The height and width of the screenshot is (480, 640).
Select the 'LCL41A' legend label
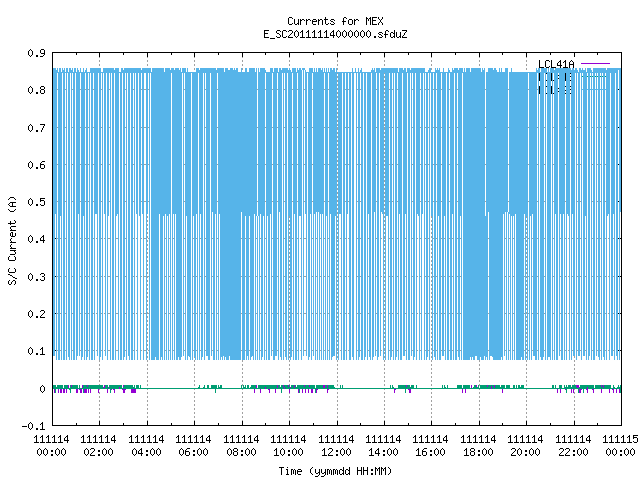pyautogui.click(x=556, y=64)
